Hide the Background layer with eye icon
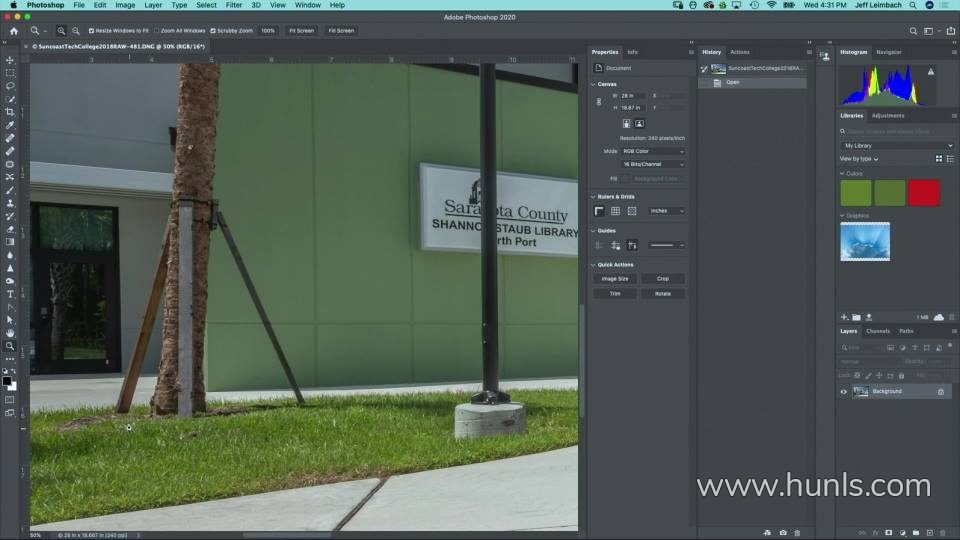Screen dimensions: 960x540 click(x=844, y=391)
